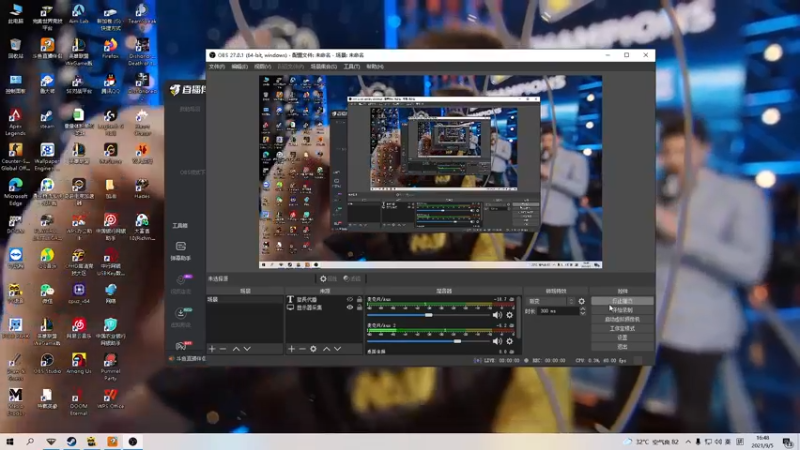Adjust first mixer channel volume slider
Screen dimensions: 800x450
click(x=429, y=315)
